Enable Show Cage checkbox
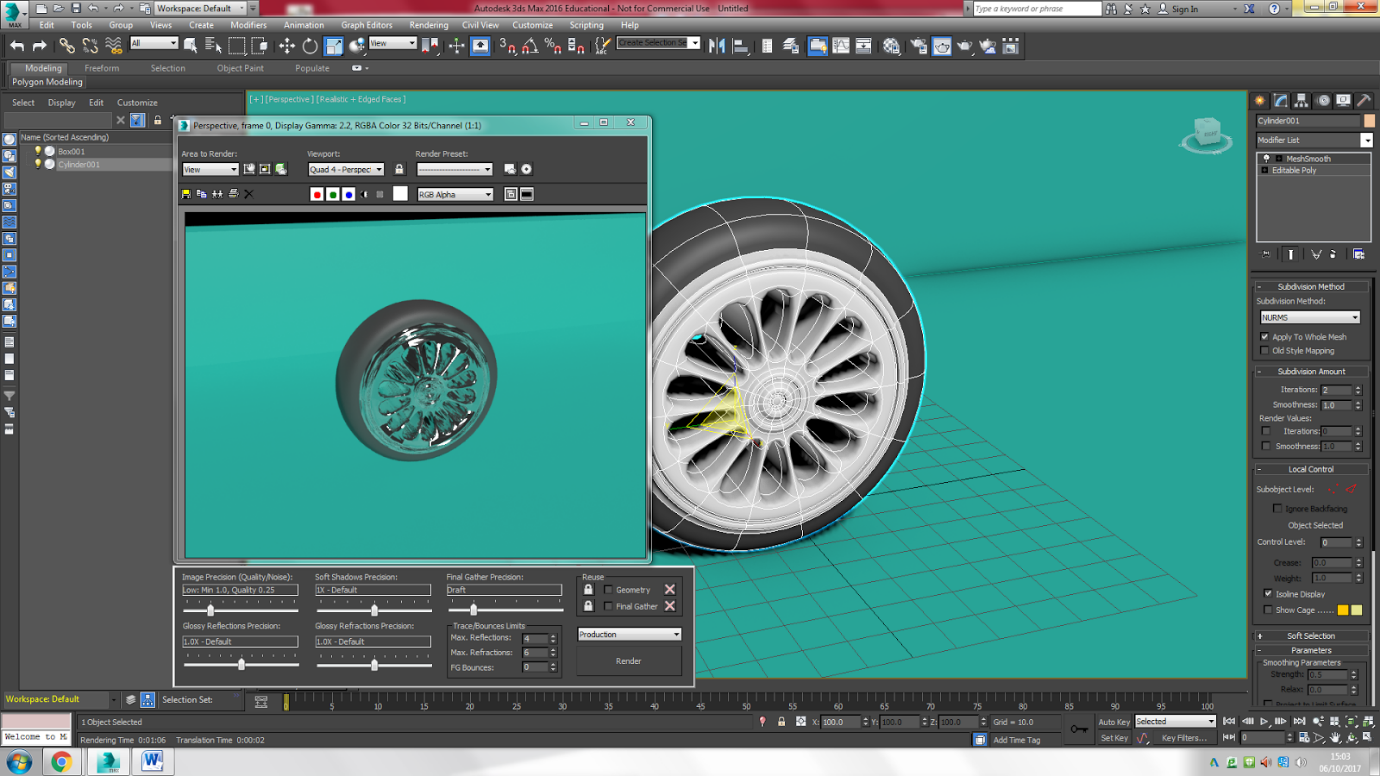The width and height of the screenshot is (1380, 776). (x=1268, y=610)
